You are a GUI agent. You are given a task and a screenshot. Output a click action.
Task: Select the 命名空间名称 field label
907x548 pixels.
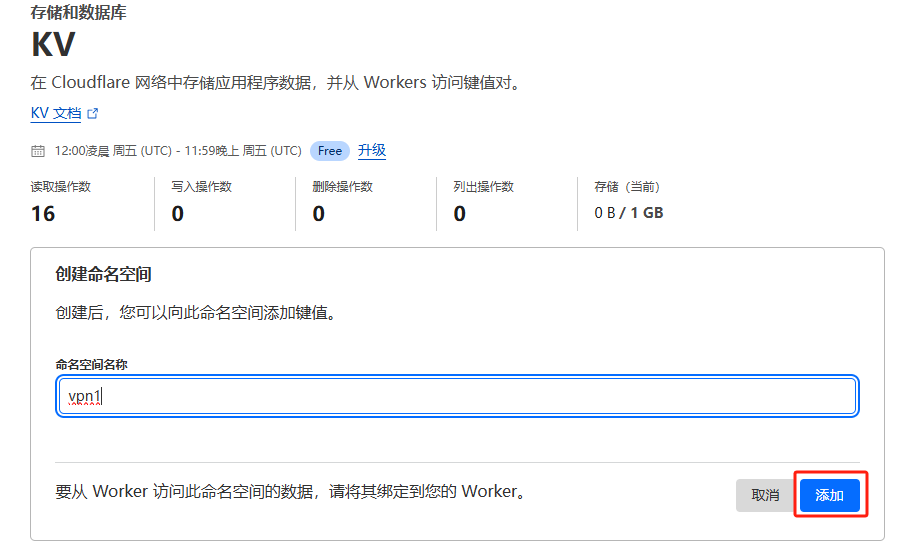[x=91, y=365]
